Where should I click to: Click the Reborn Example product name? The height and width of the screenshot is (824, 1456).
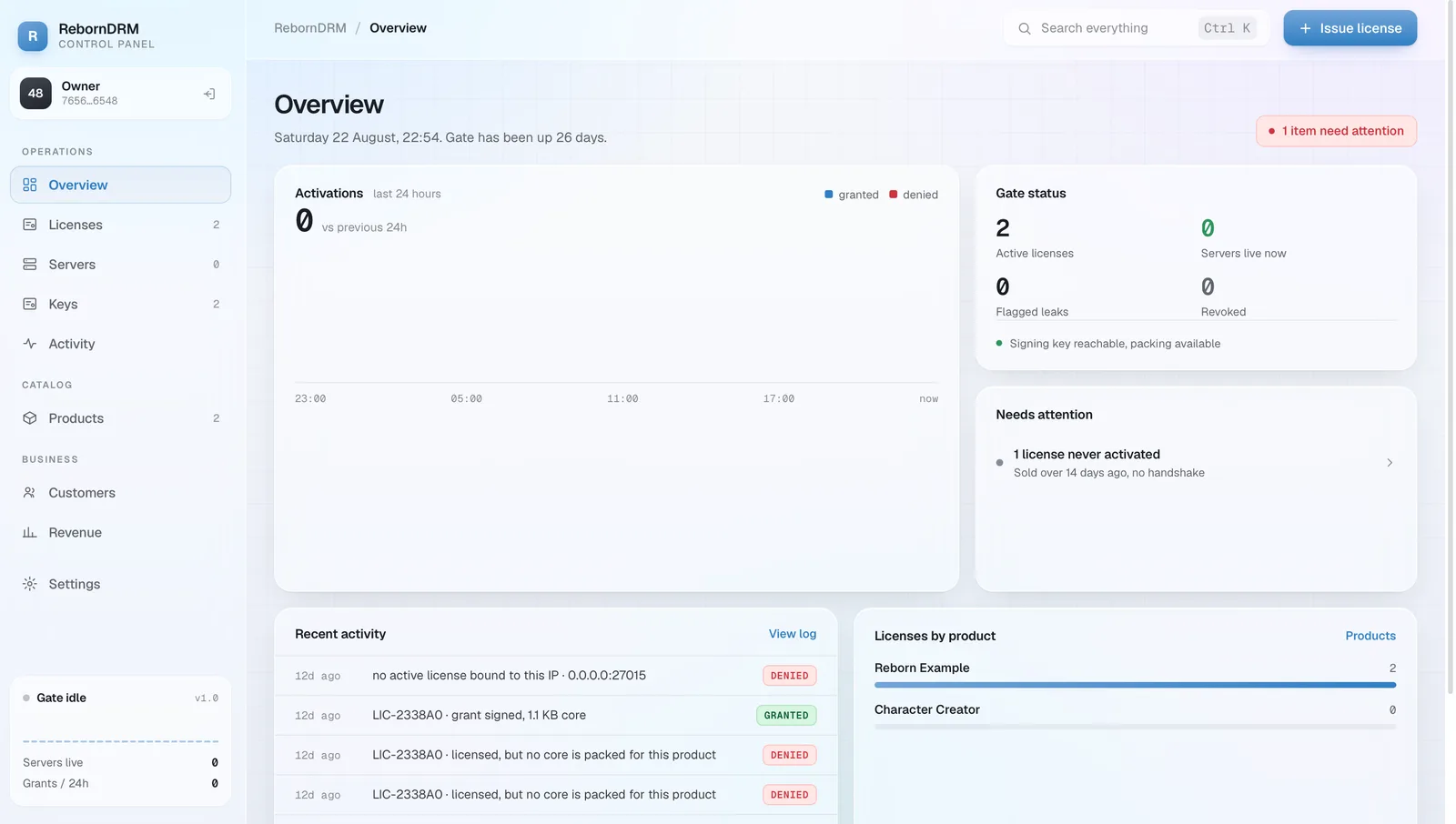[922, 668]
